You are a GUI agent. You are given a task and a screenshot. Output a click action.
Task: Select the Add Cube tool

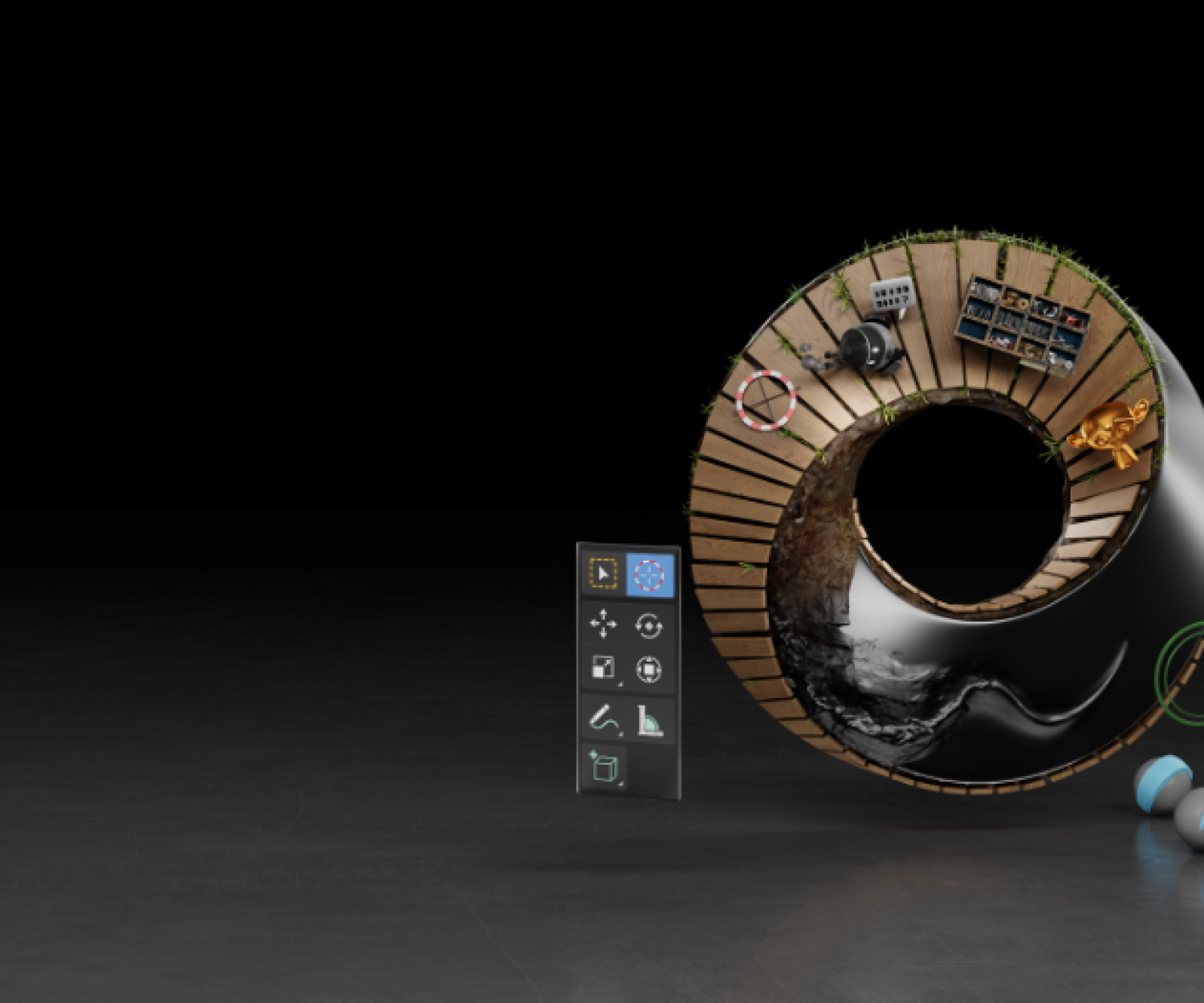[604, 767]
